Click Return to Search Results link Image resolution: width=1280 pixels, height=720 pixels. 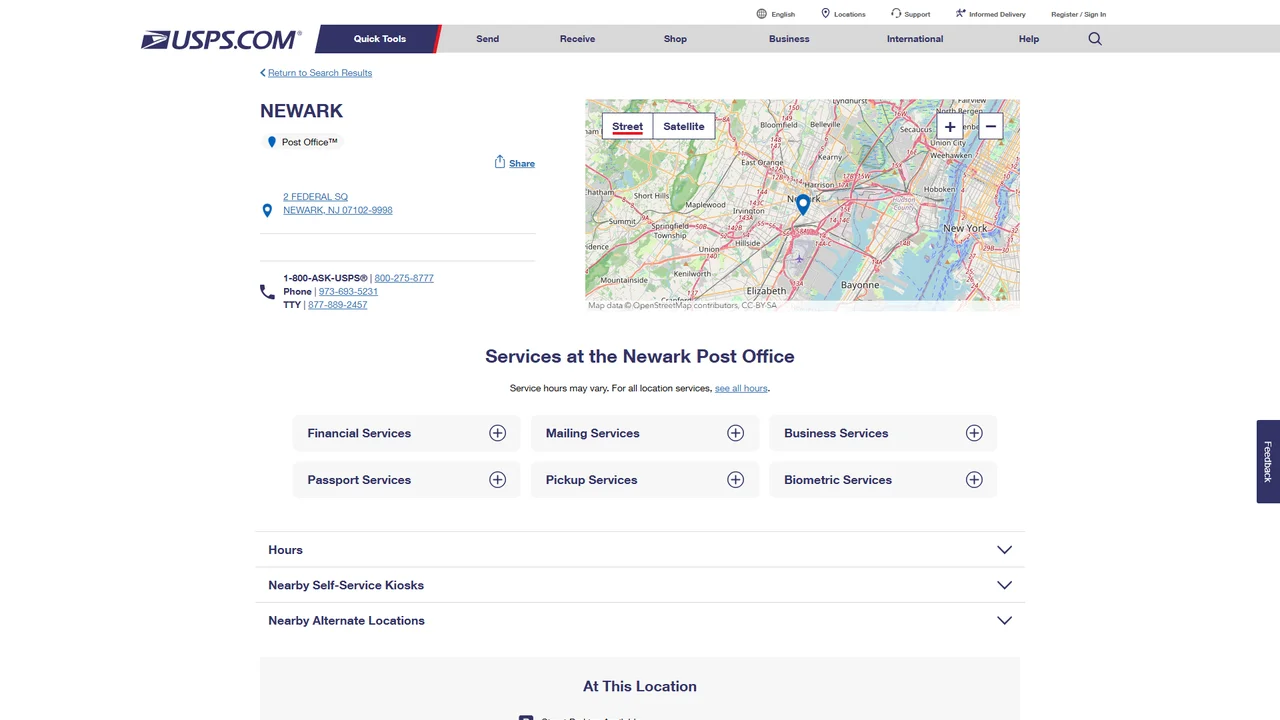(320, 73)
